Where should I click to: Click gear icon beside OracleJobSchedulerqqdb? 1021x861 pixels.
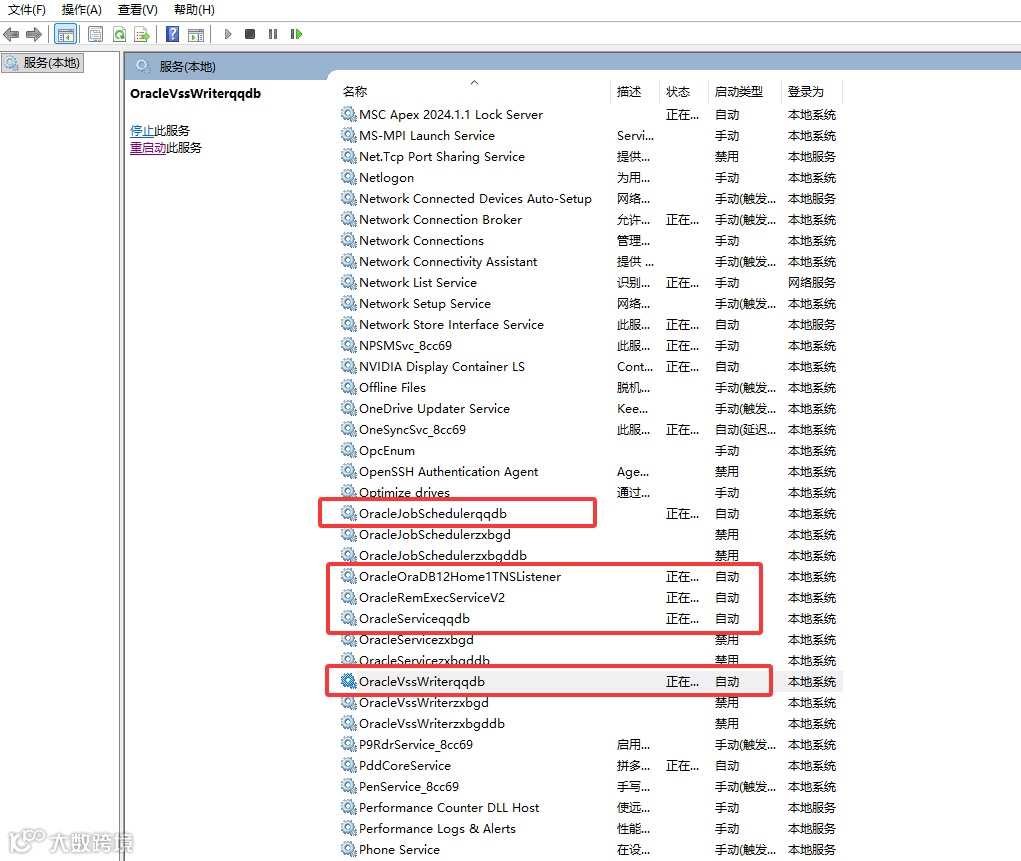(349, 513)
